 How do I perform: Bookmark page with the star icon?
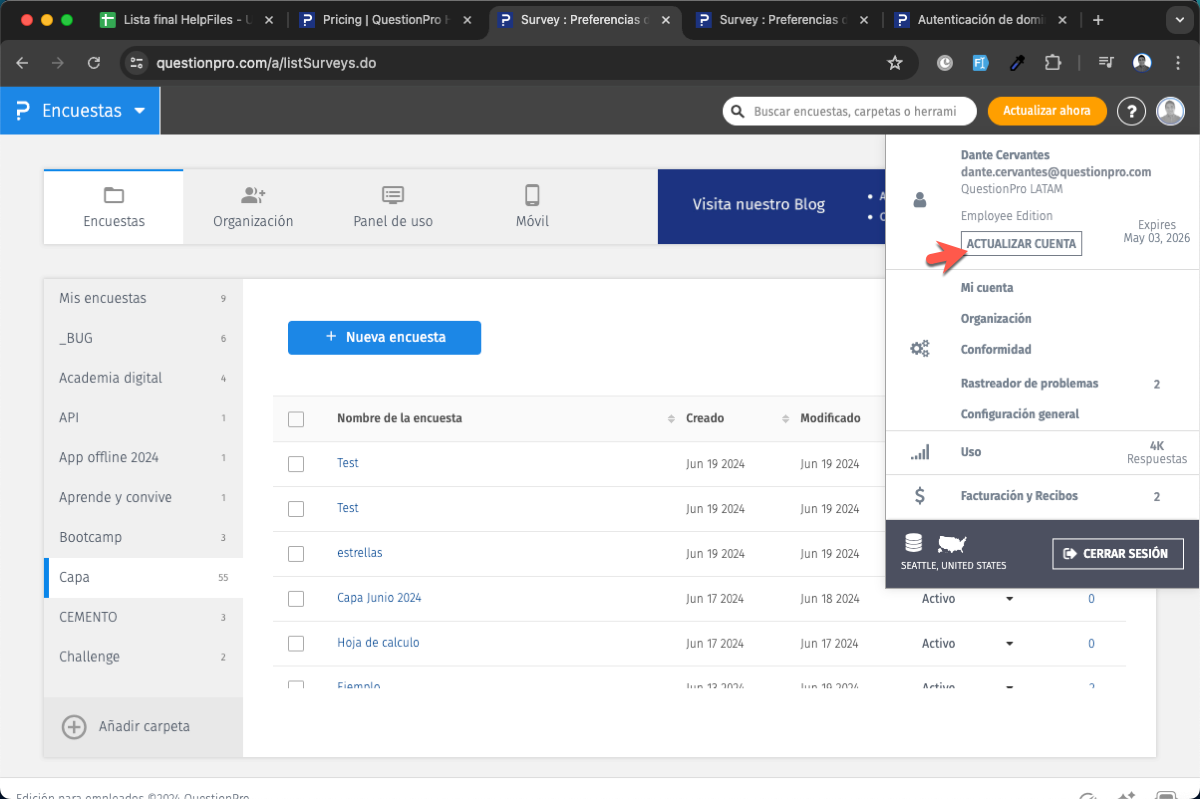895,63
